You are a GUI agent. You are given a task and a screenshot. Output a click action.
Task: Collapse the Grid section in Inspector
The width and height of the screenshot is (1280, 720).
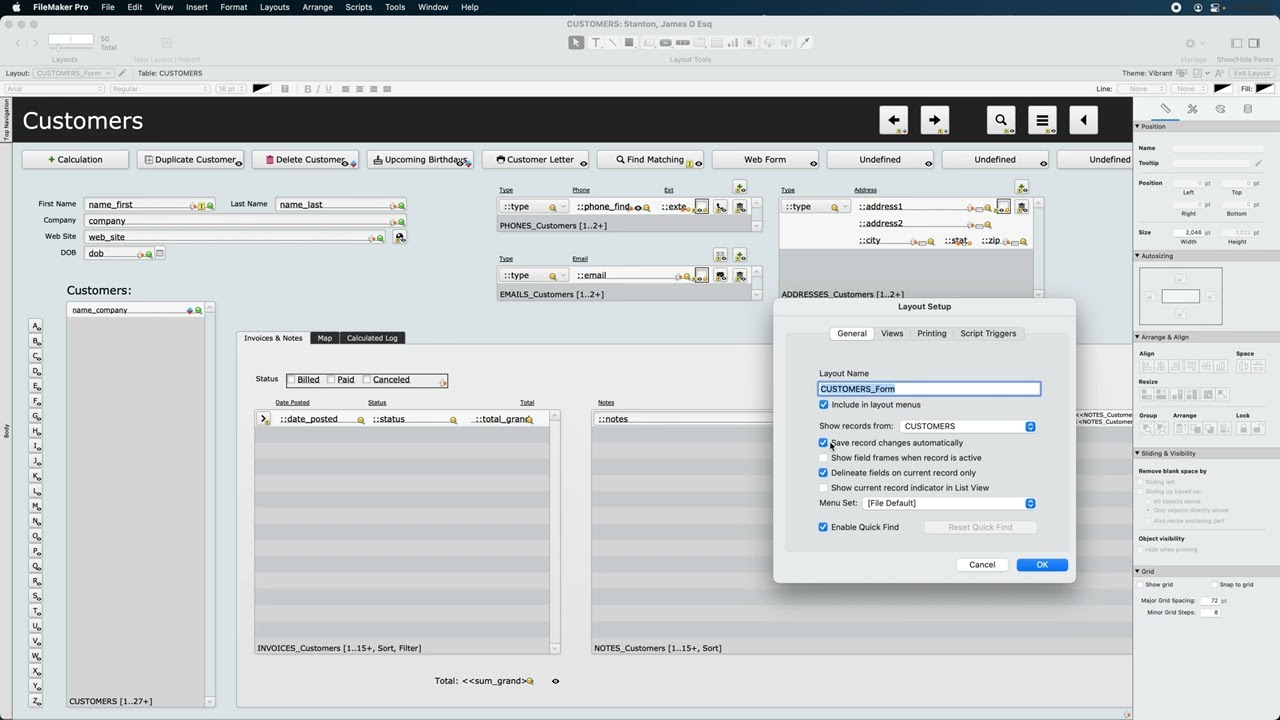pyautogui.click(x=1137, y=572)
